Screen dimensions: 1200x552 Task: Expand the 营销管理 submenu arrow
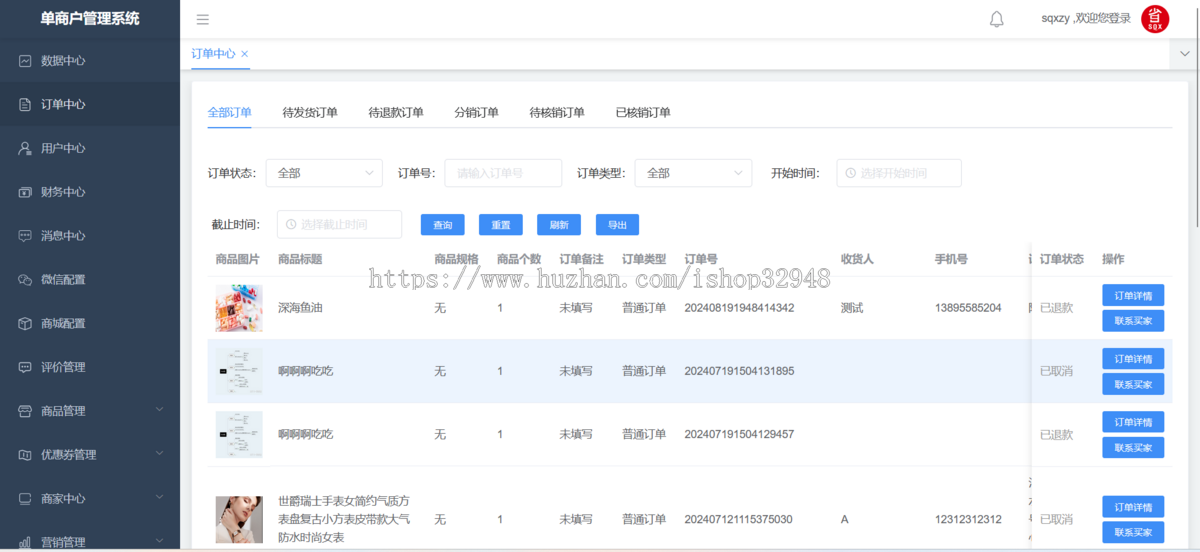click(160, 542)
